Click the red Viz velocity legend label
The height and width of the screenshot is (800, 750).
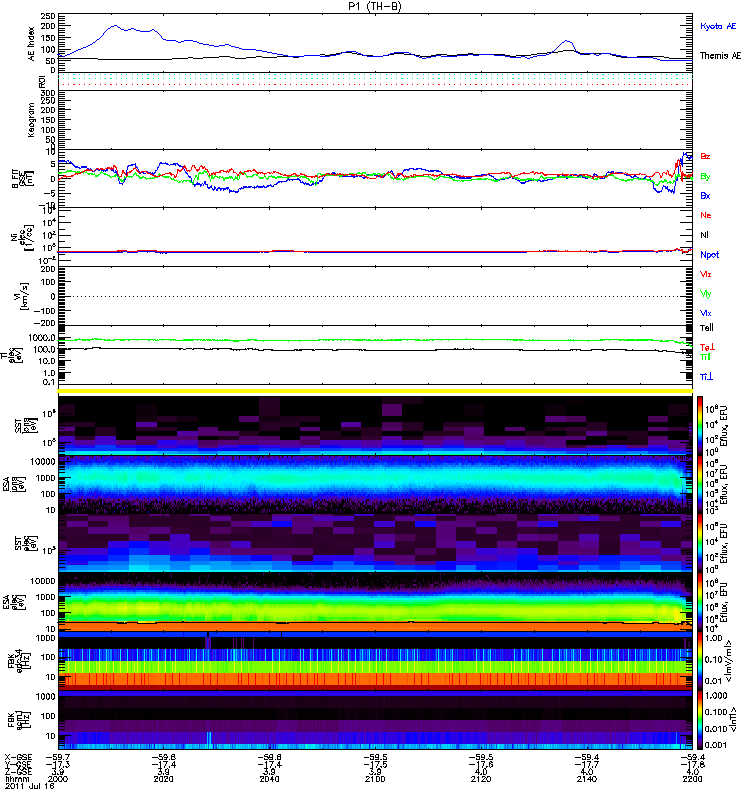click(x=705, y=274)
